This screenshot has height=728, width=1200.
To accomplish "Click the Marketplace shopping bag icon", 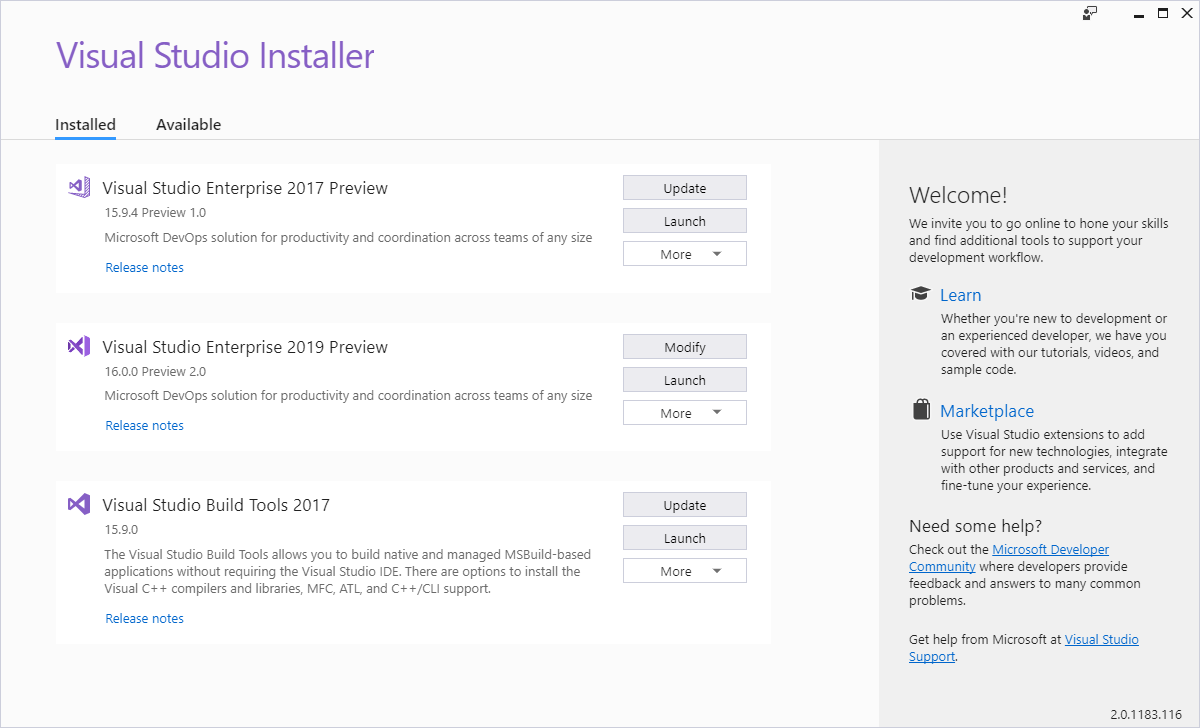I will [920, 409].
